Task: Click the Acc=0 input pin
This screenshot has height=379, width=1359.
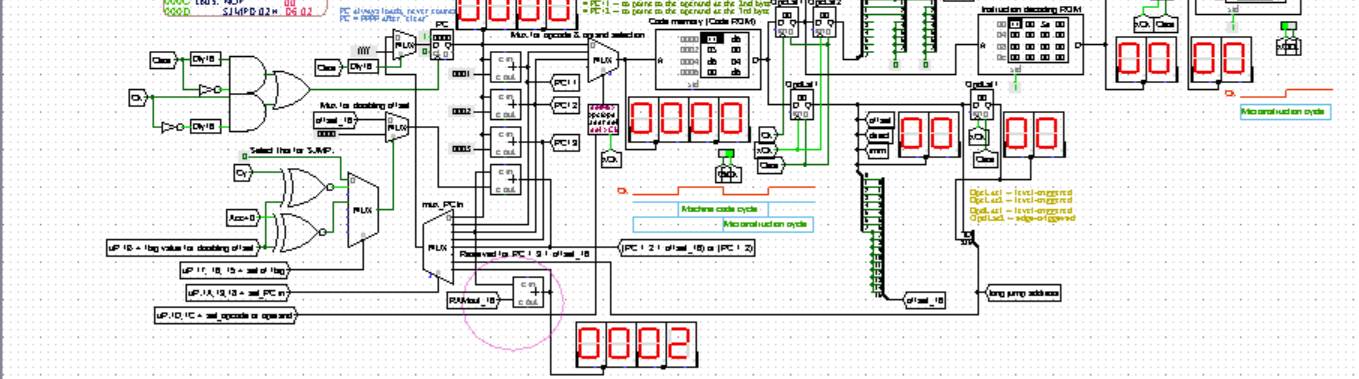Action: coord(244,217)
